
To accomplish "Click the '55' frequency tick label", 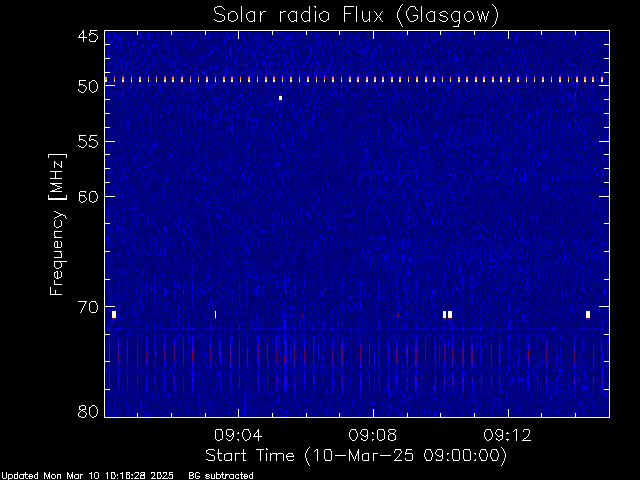I will tap(88, 142).
